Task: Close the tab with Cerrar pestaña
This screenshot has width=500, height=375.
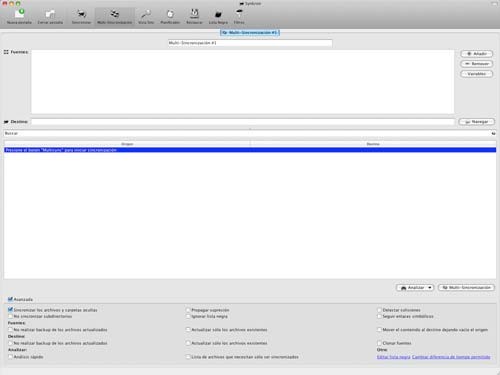Action: (50, 16)
